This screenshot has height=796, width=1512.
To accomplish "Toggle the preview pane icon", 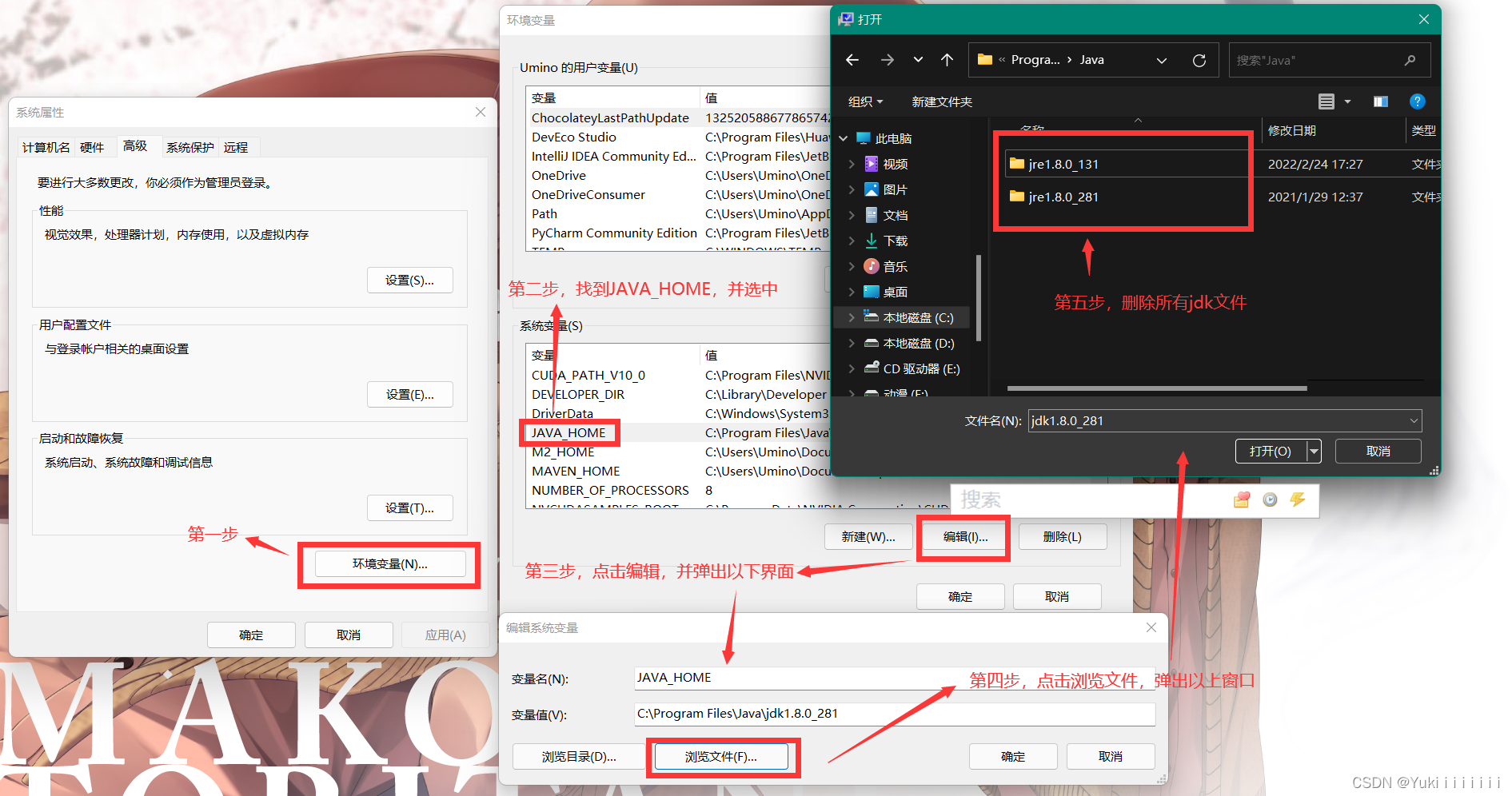I will (1381, 101).
